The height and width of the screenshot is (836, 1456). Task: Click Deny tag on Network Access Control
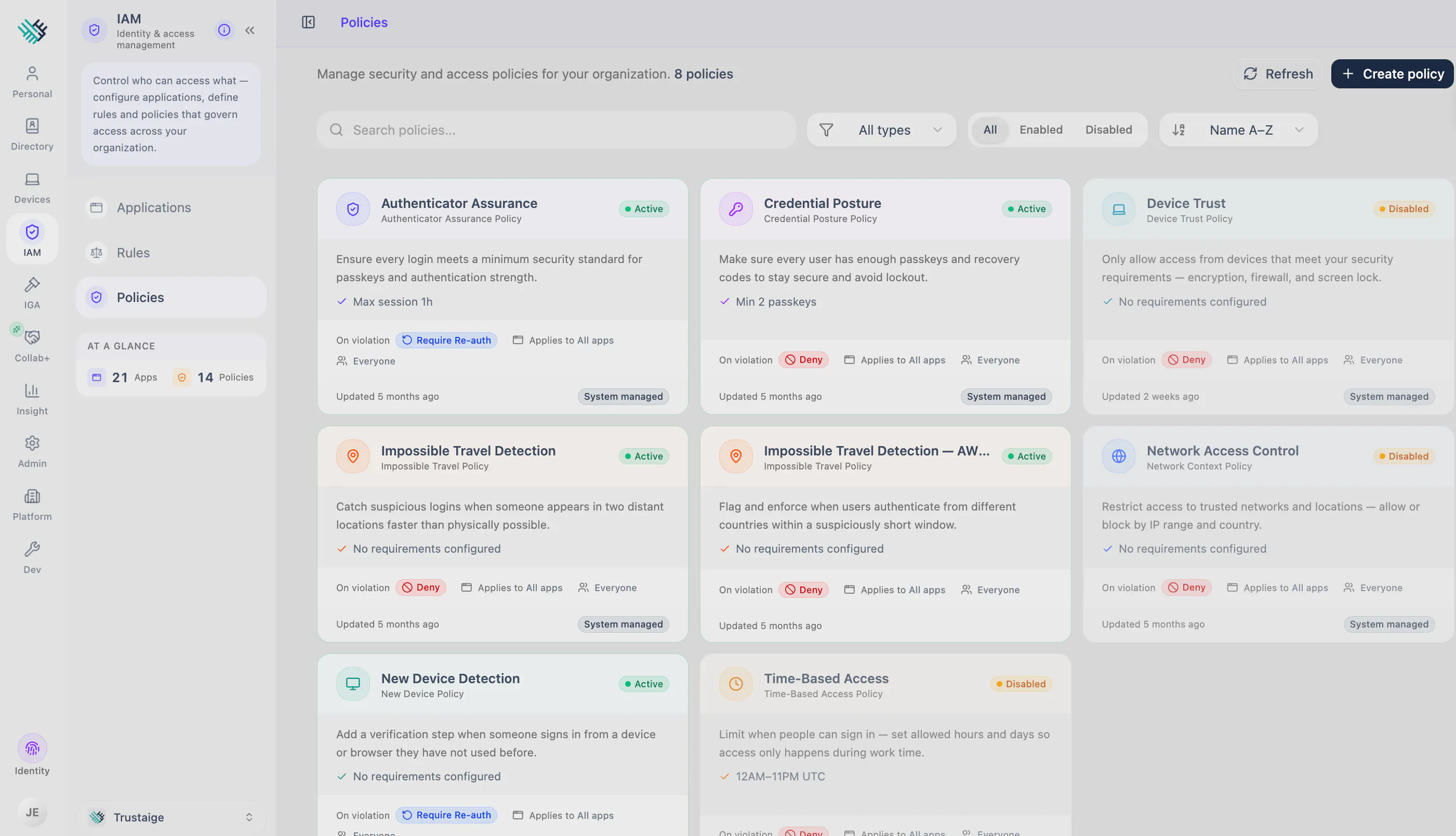point(1186,587)
